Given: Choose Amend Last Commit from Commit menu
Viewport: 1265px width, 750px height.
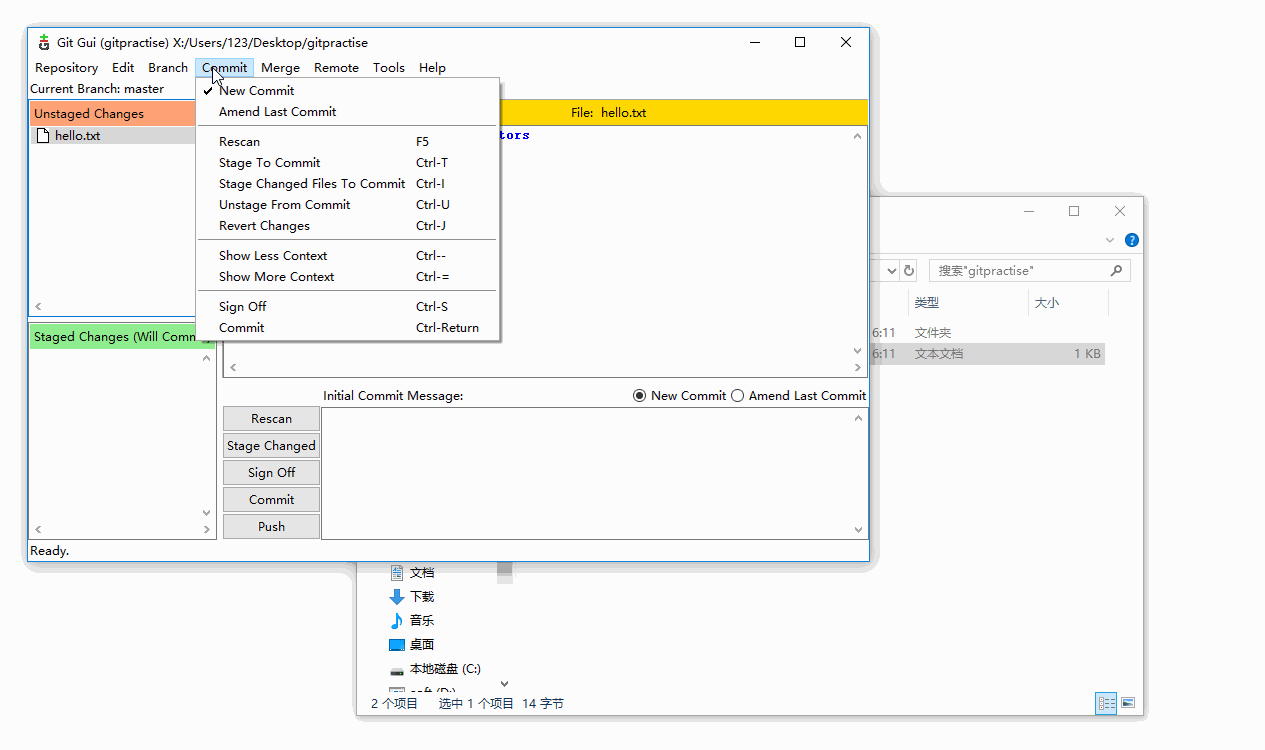Looking at the screenshot, I should pos(348,112).
